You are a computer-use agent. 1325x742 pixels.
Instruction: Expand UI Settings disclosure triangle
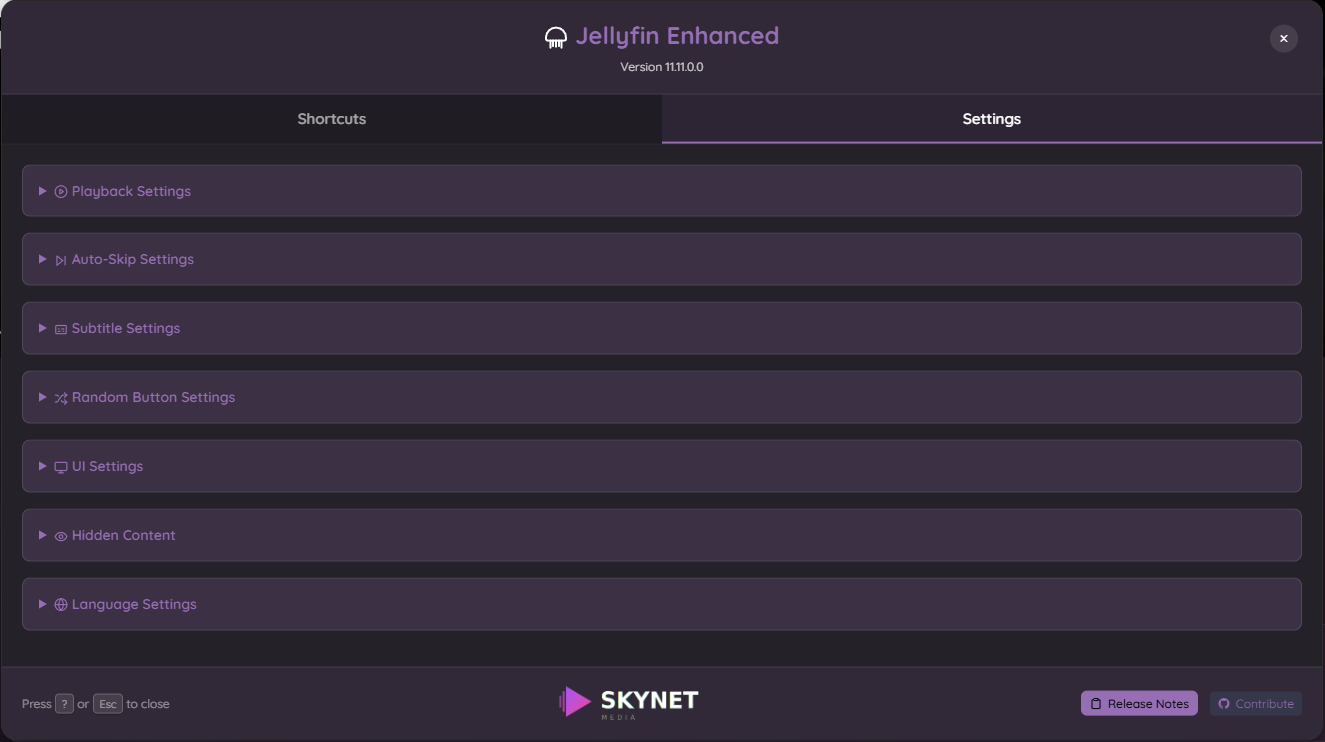click(43, 466)
